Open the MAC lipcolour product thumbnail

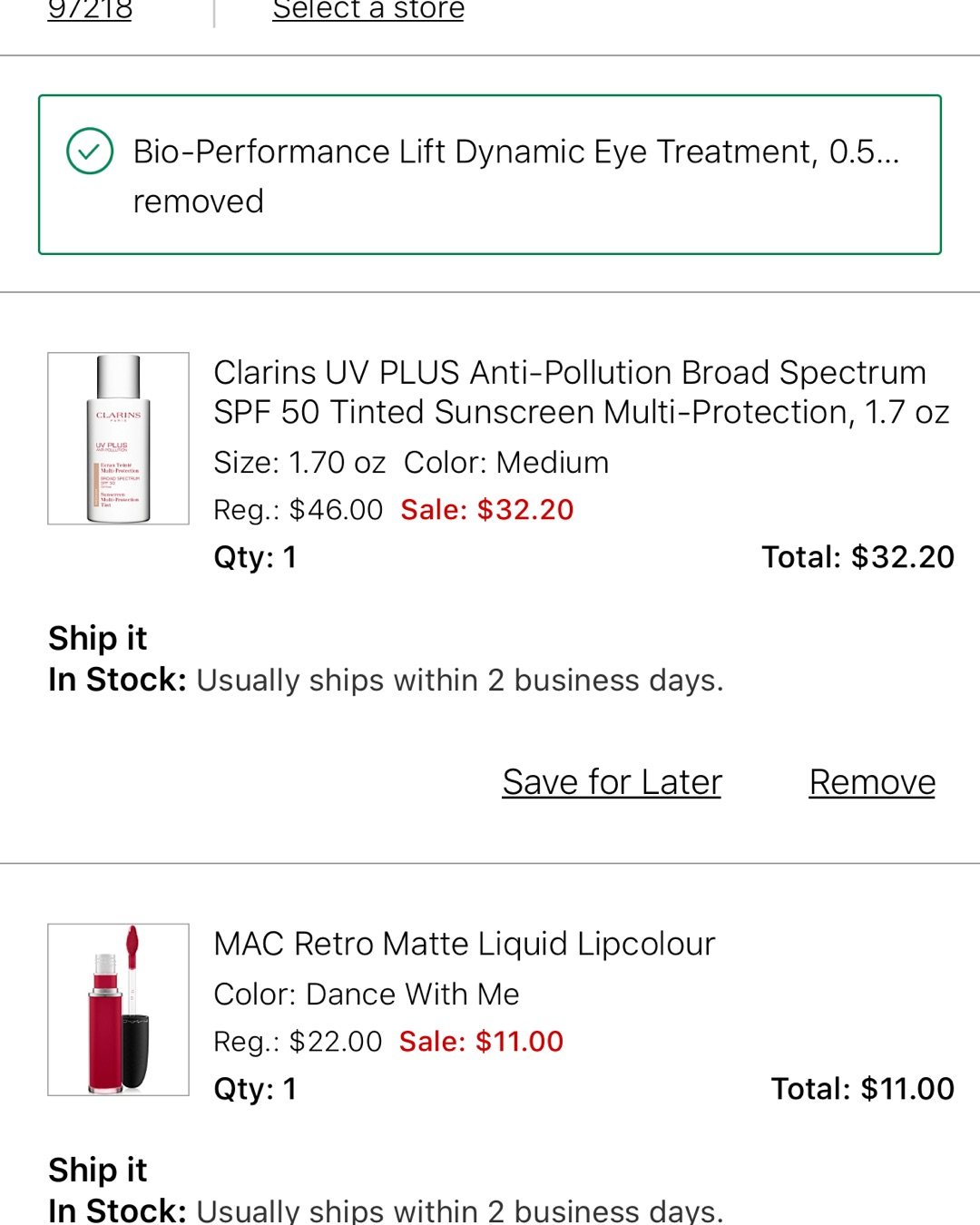118,1009
